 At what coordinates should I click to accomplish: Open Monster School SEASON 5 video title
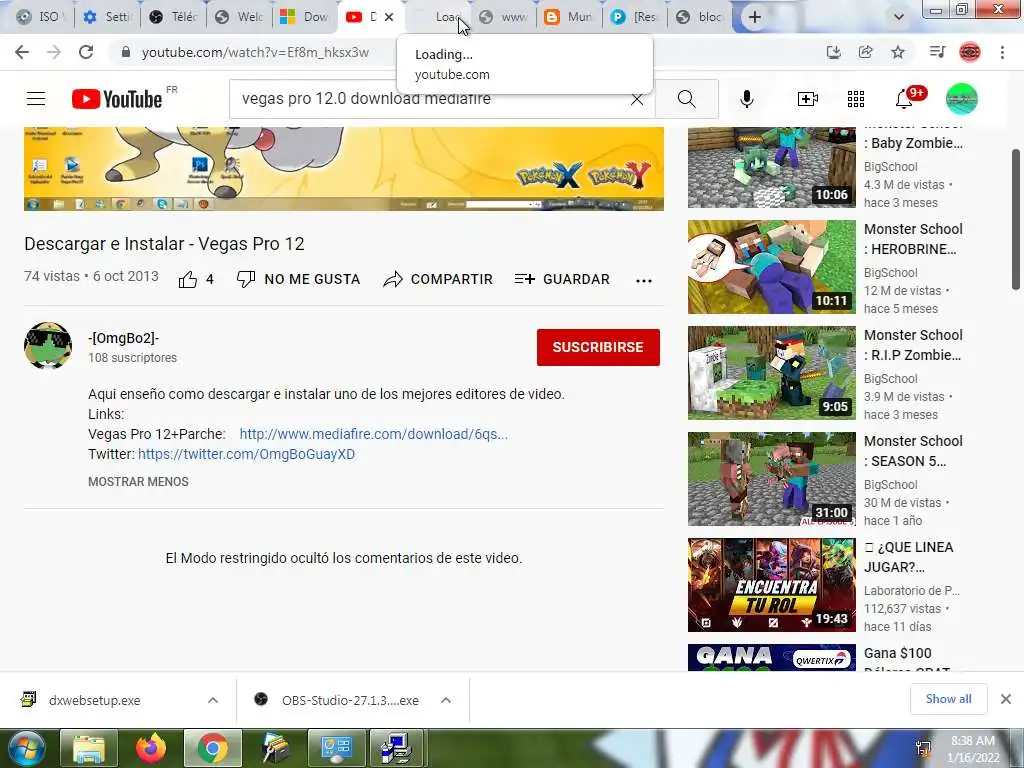(x=913, y=451)
